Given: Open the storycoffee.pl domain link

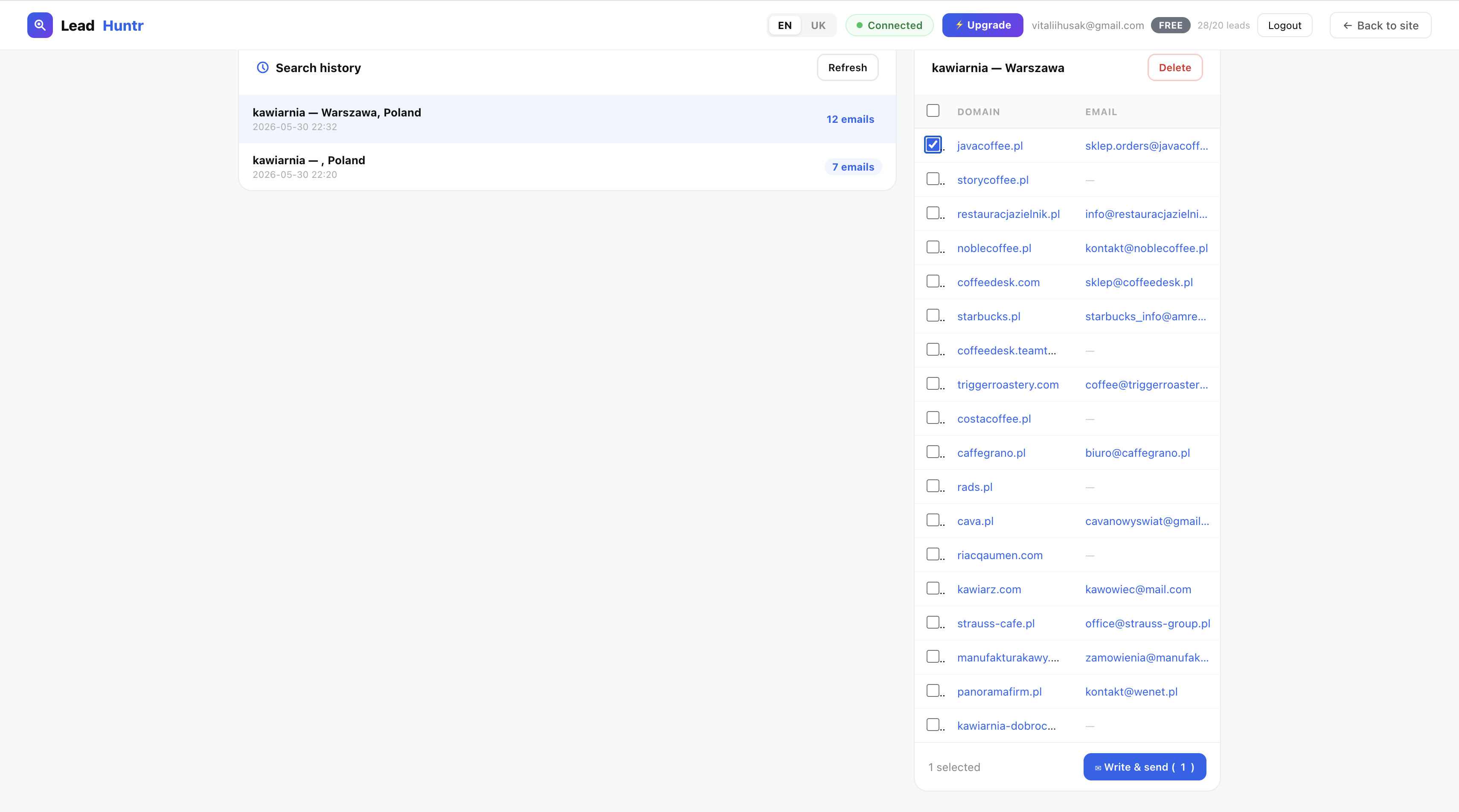Looking at the screenshot, I should point(992,180).
